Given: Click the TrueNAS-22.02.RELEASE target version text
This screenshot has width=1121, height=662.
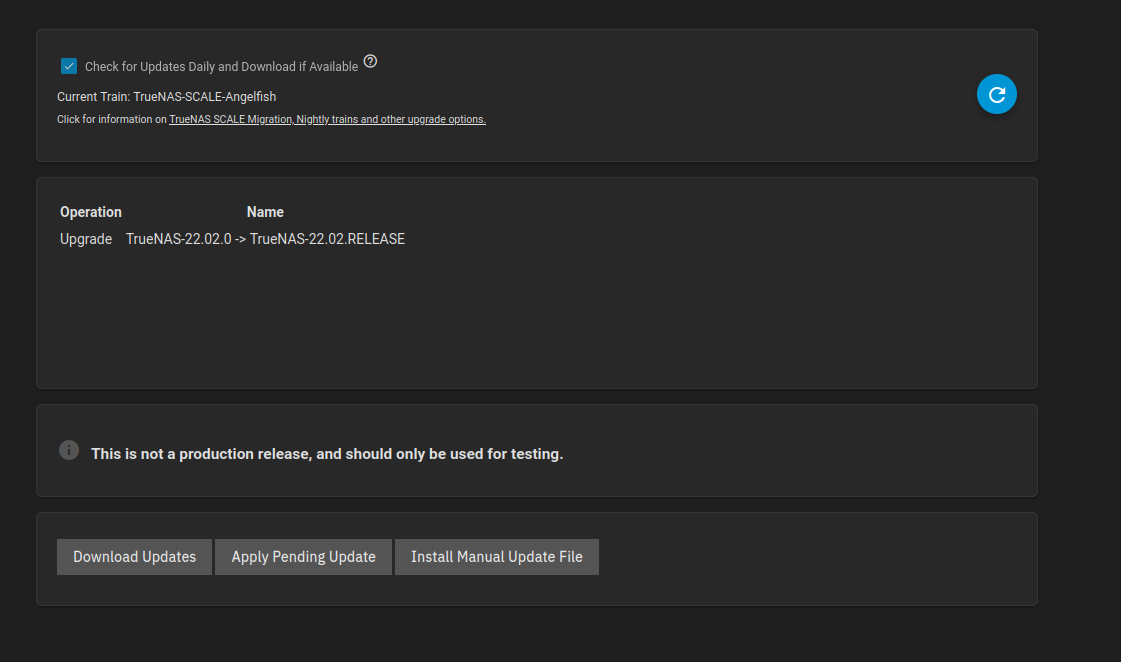Looking at the screenshot, I should point(327,239).
